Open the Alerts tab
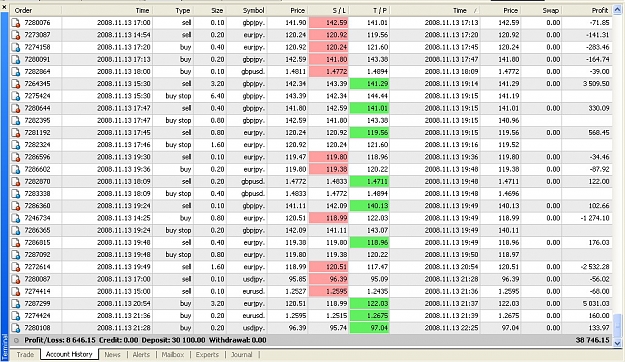This screenshot has height=362, width=625. [x=141, y=354]
